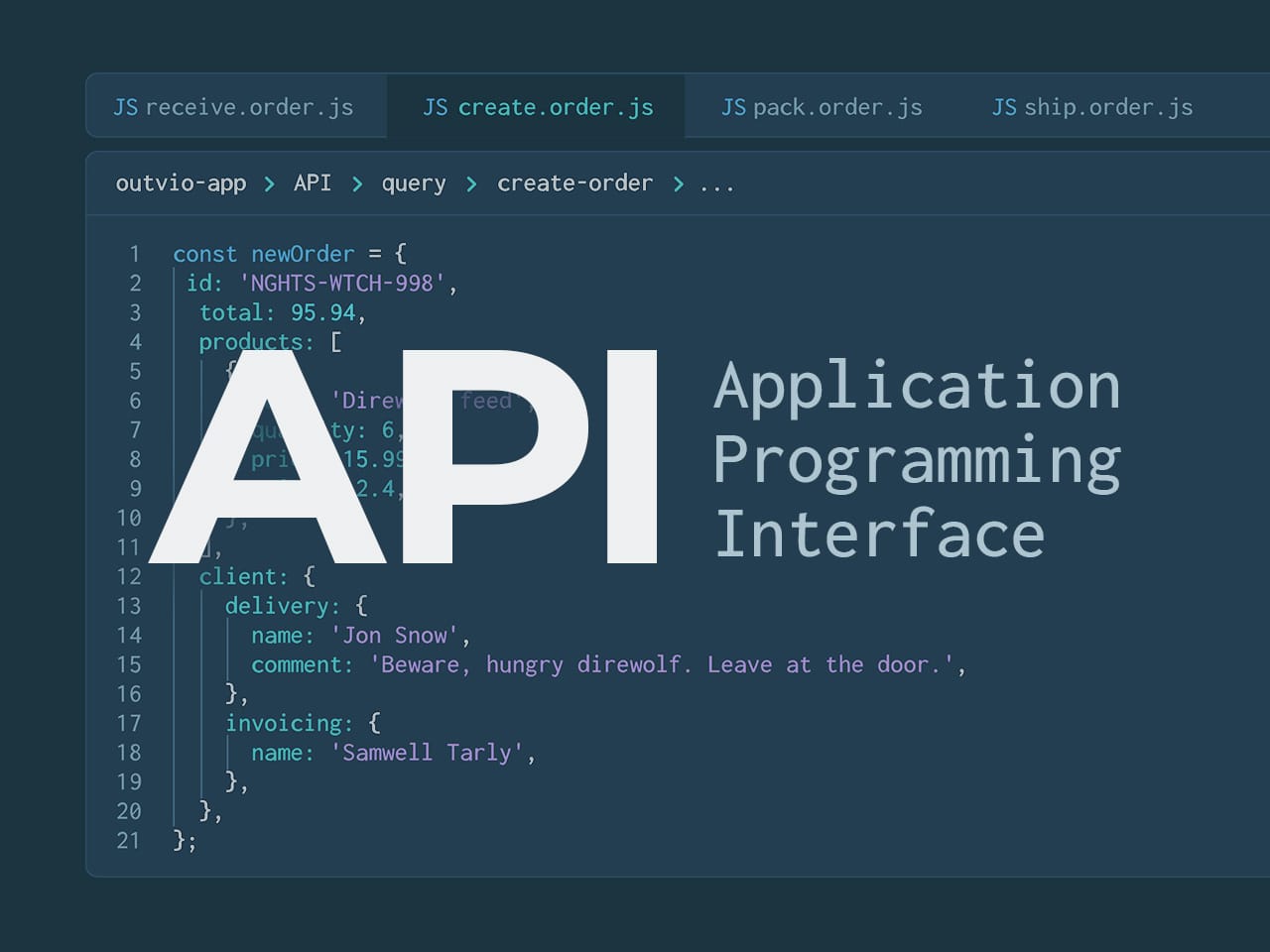Open the outvio-app breadcrumb folder
1270x952 pixels.
(x=181, y=183)
